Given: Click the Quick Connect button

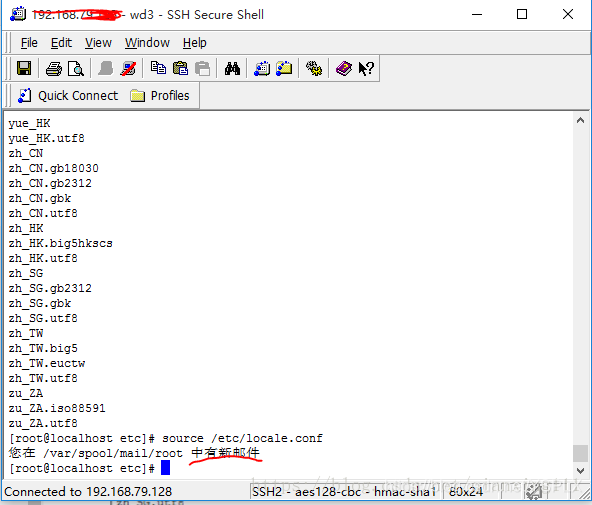Looking at the screenshot, I should coord(68,95).
